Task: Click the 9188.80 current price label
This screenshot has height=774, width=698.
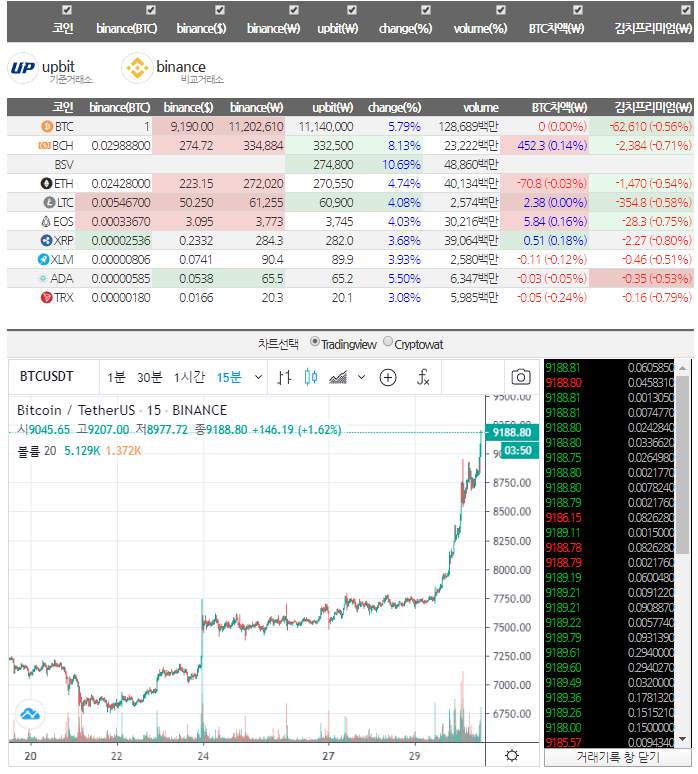Action: [512, 432]
